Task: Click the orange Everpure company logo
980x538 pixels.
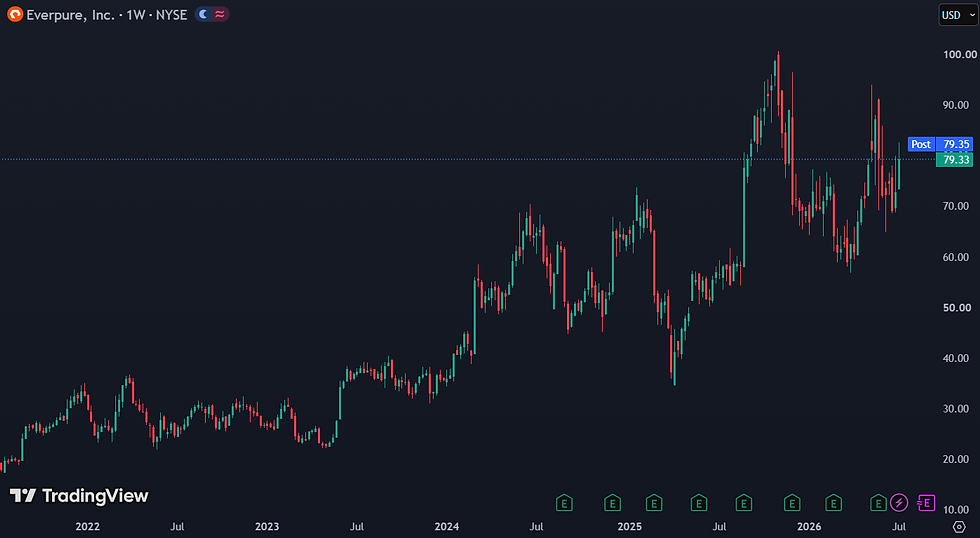Action: [x=15, y=14]
